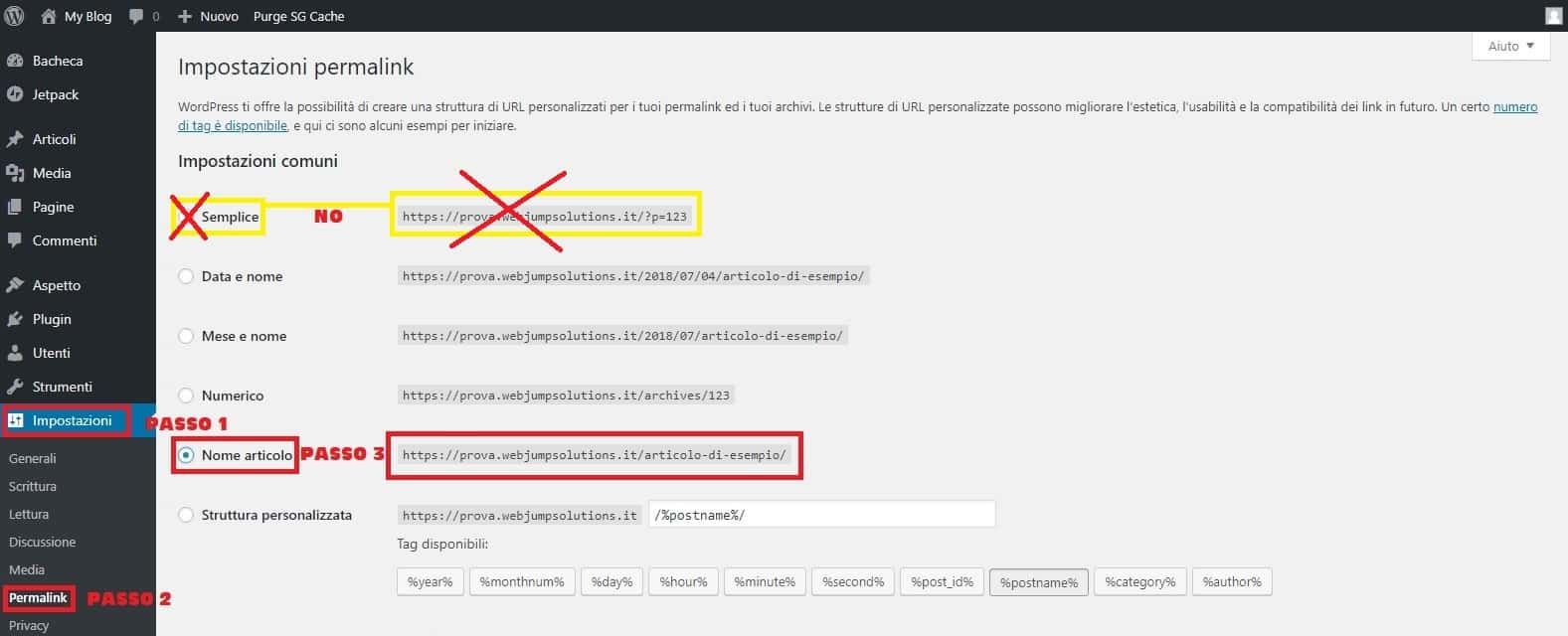Image resolution: width=1568 pixels, height=636 pixels.
Task: Click the home icon beside My Blog
Action: [x=49, y=16]
